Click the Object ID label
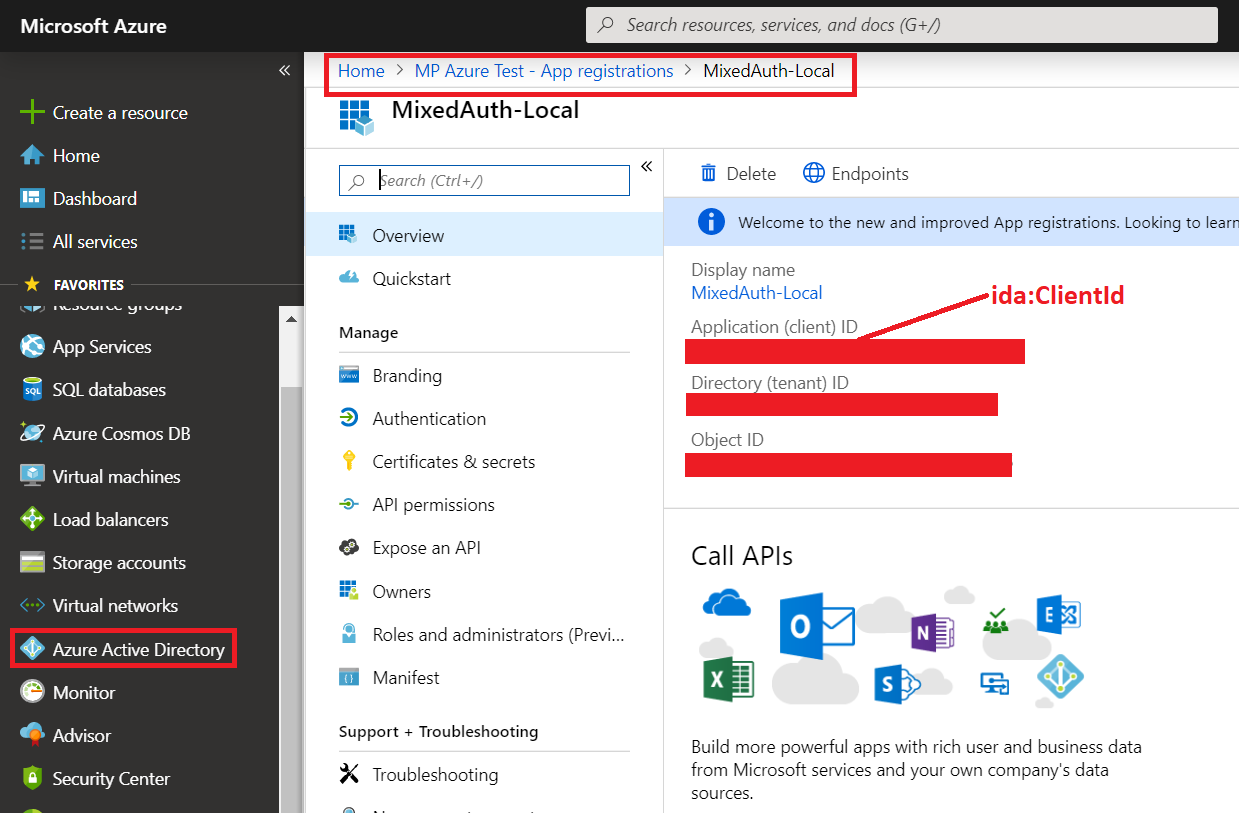The image size is (1239, 813). click(727, 440)
